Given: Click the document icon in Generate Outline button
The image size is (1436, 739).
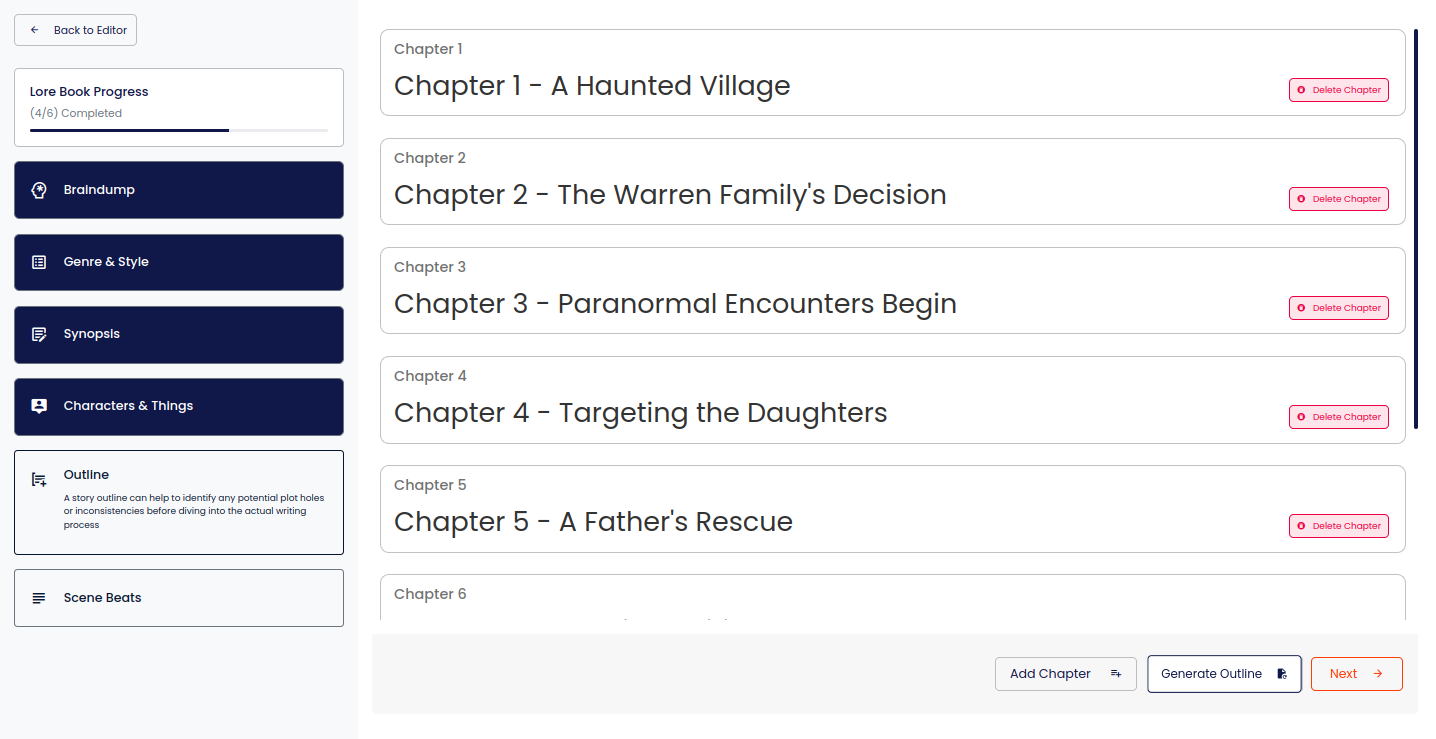Looking at the screenshot, I should (x=1283, y=673).
